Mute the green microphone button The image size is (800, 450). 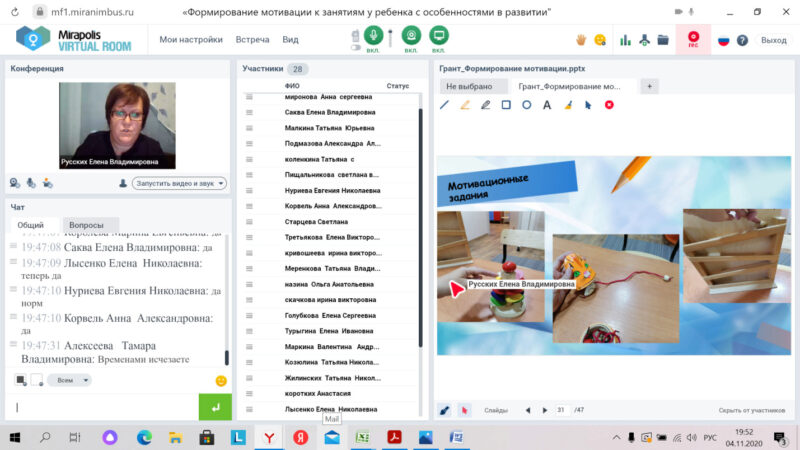coord(373,36)
